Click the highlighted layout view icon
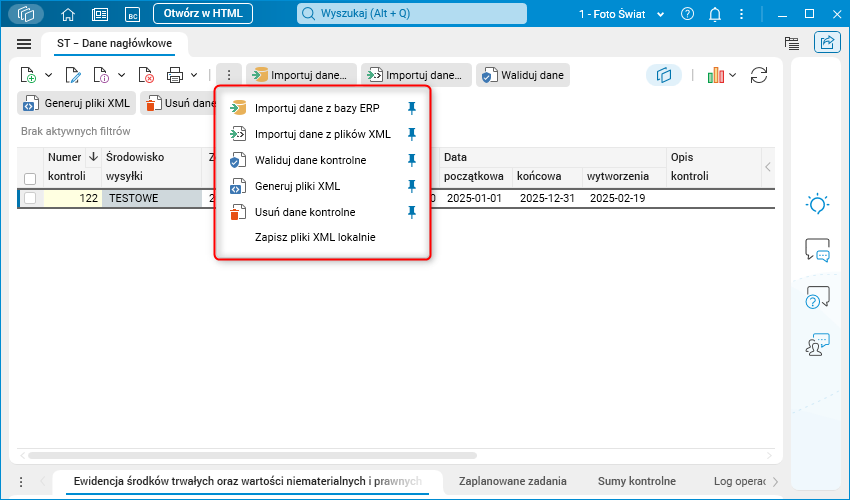This screenshot has height=500, width=850. [x=664, y=75]
